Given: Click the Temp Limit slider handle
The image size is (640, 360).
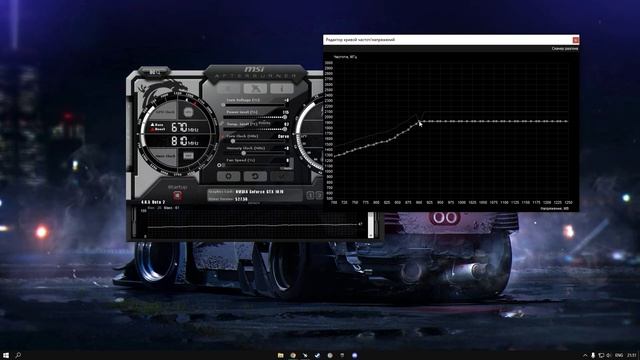Looking at the screenshot, I should point(284,129).
